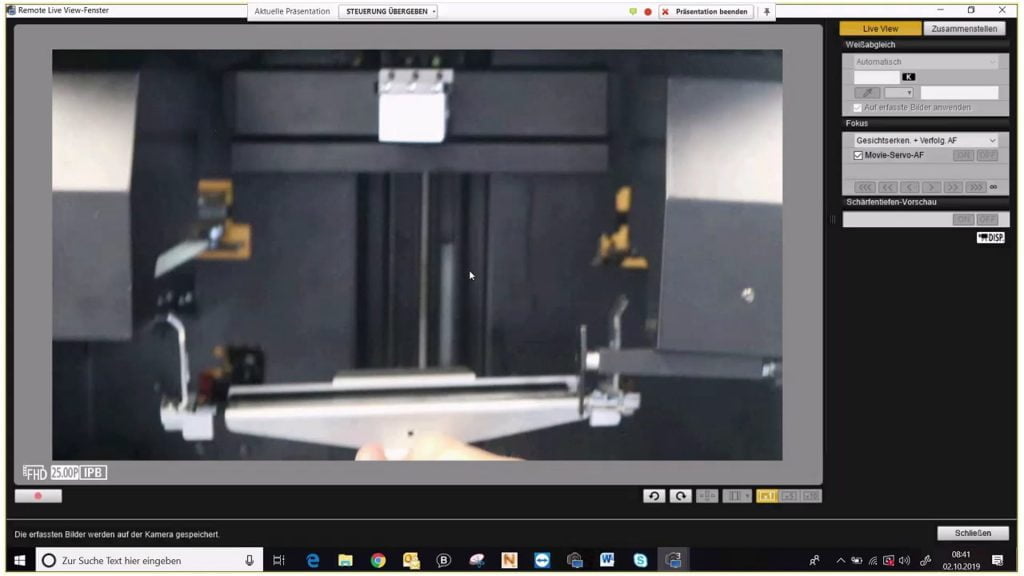Open Google Chrome from the taskbar
The height and width of the screenshot is (576, 1024).
pos(378,560)
